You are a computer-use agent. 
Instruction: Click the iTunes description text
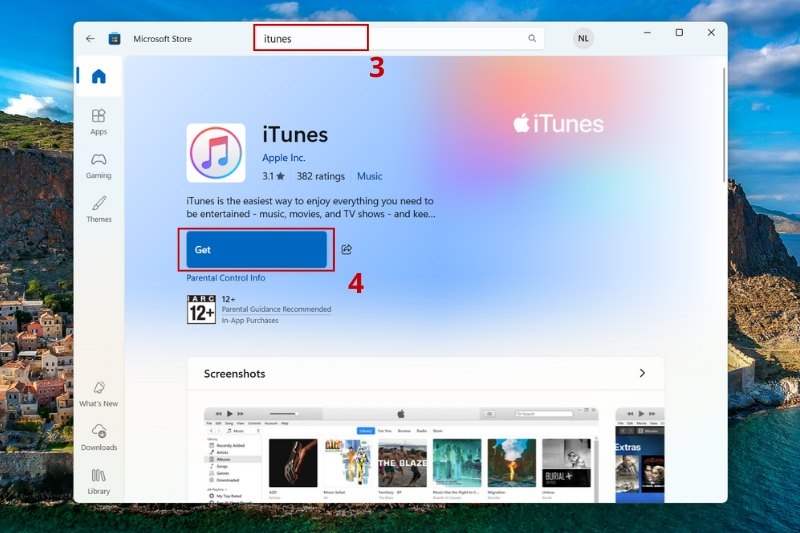(x=311, y=207)
